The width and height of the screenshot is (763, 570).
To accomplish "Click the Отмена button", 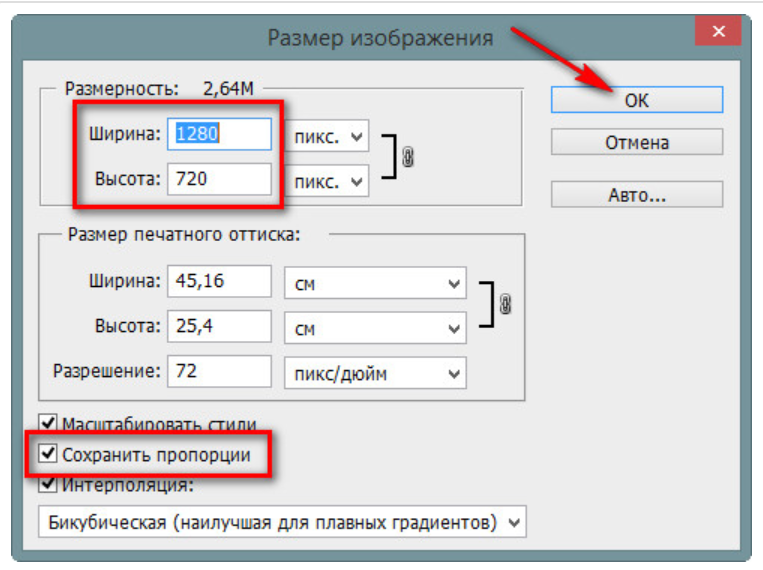I will pos(636,143).
